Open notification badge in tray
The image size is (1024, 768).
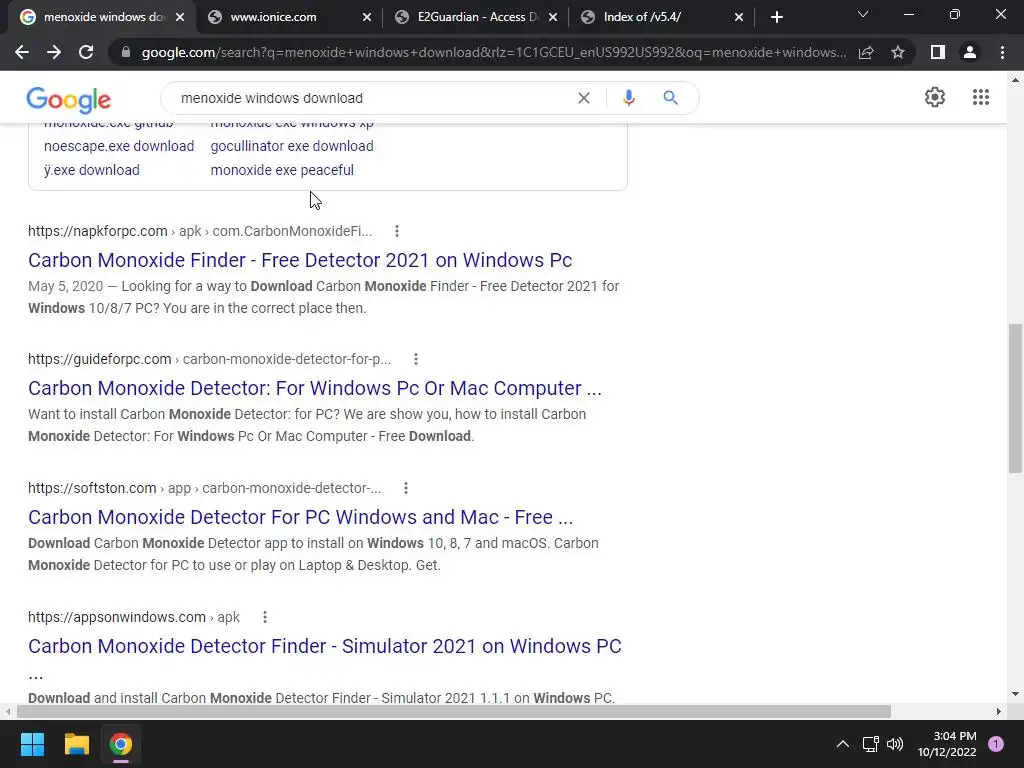(996, 744)
